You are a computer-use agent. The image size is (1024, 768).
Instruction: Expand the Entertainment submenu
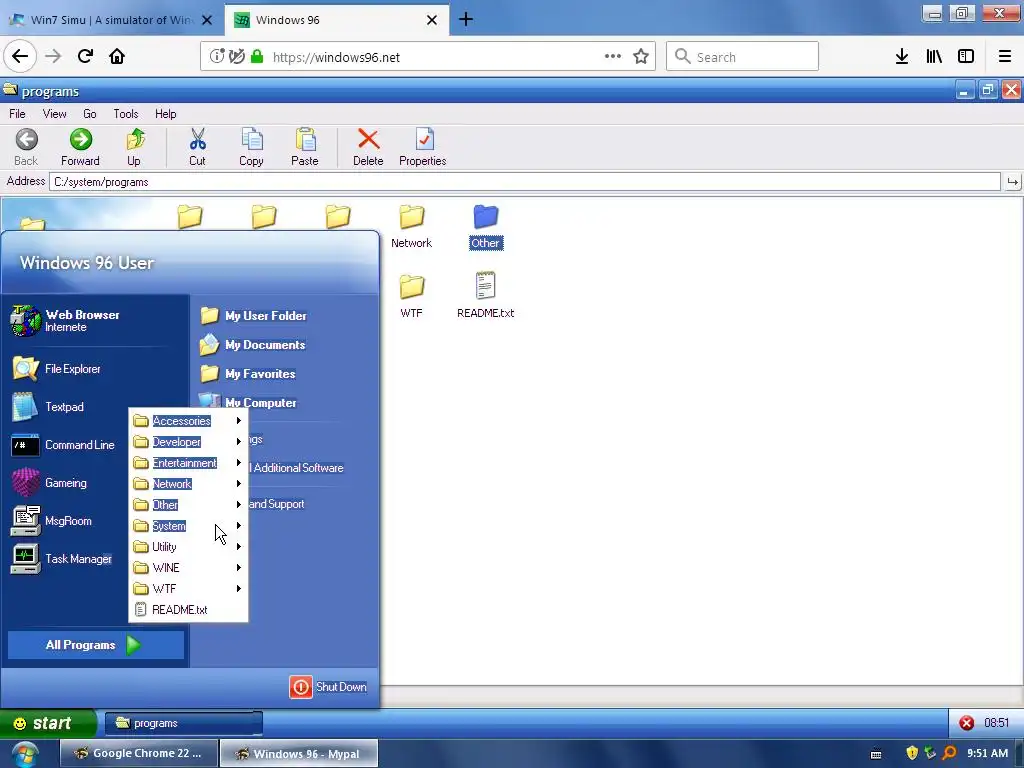tap(188, 463)
